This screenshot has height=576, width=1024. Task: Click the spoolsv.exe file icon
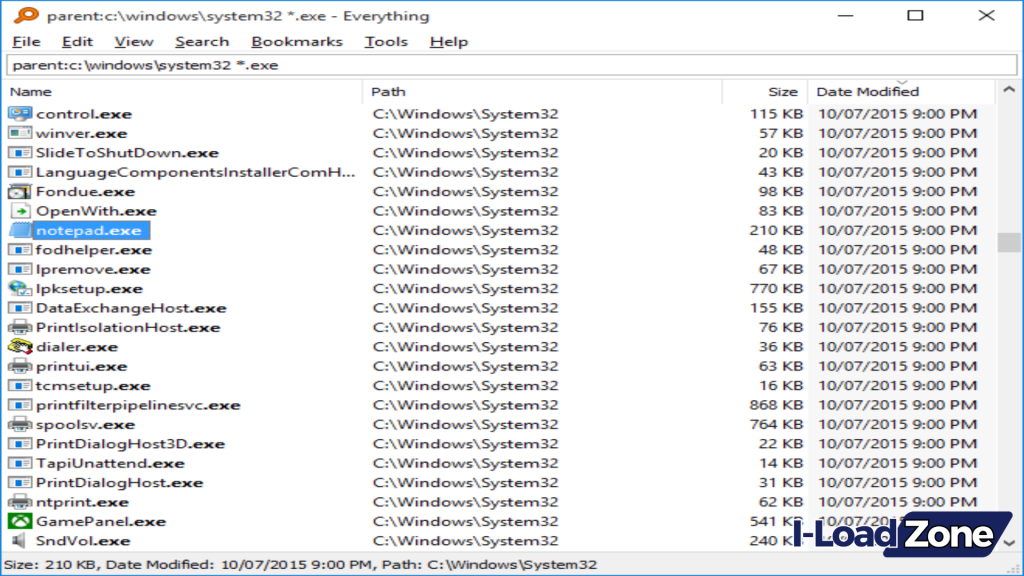[x=22, y=424]
